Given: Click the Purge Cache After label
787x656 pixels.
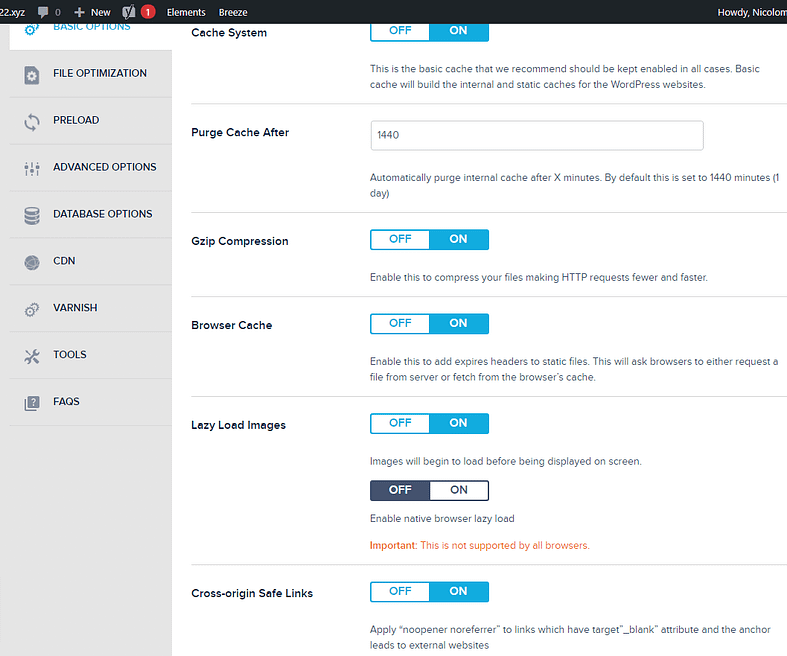Looking at the screenshot, I should (x=240, y=133).
